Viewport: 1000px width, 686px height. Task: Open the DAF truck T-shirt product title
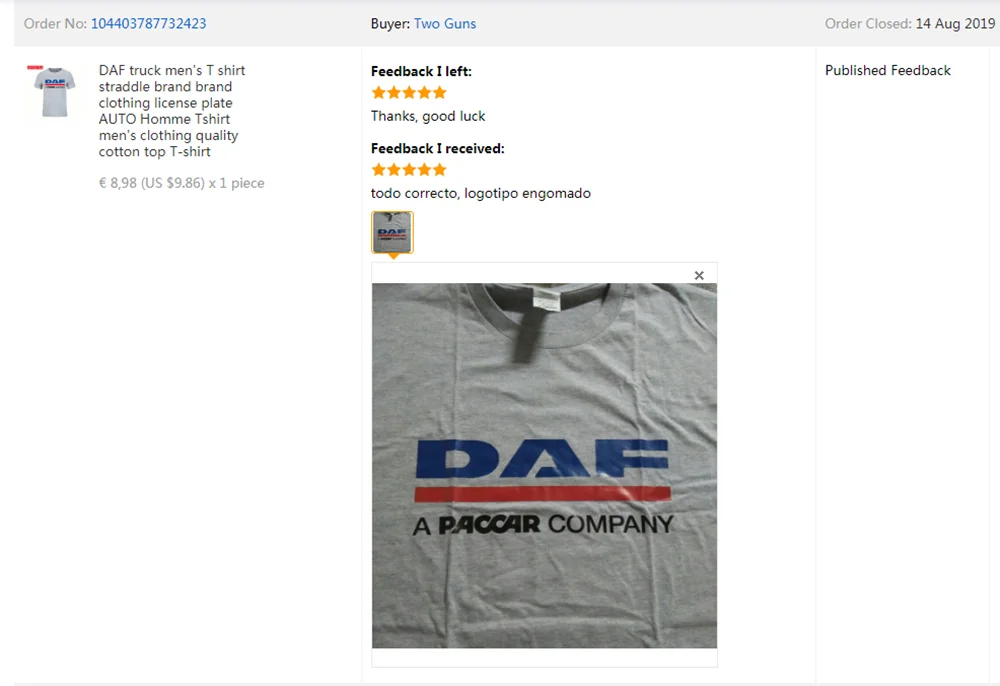coord(172,111)
